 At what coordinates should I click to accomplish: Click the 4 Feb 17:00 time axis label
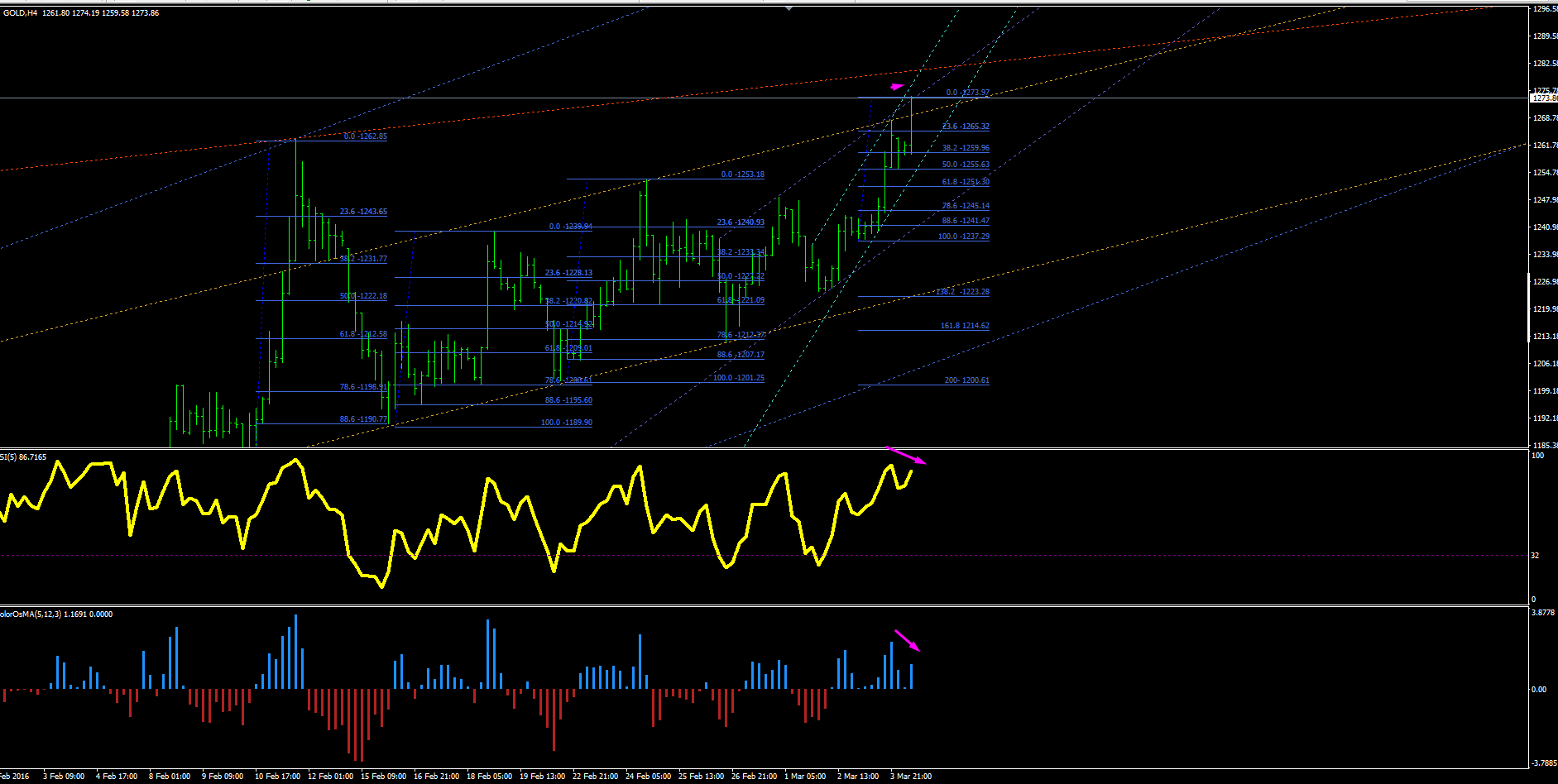click(x=117, y=777)
